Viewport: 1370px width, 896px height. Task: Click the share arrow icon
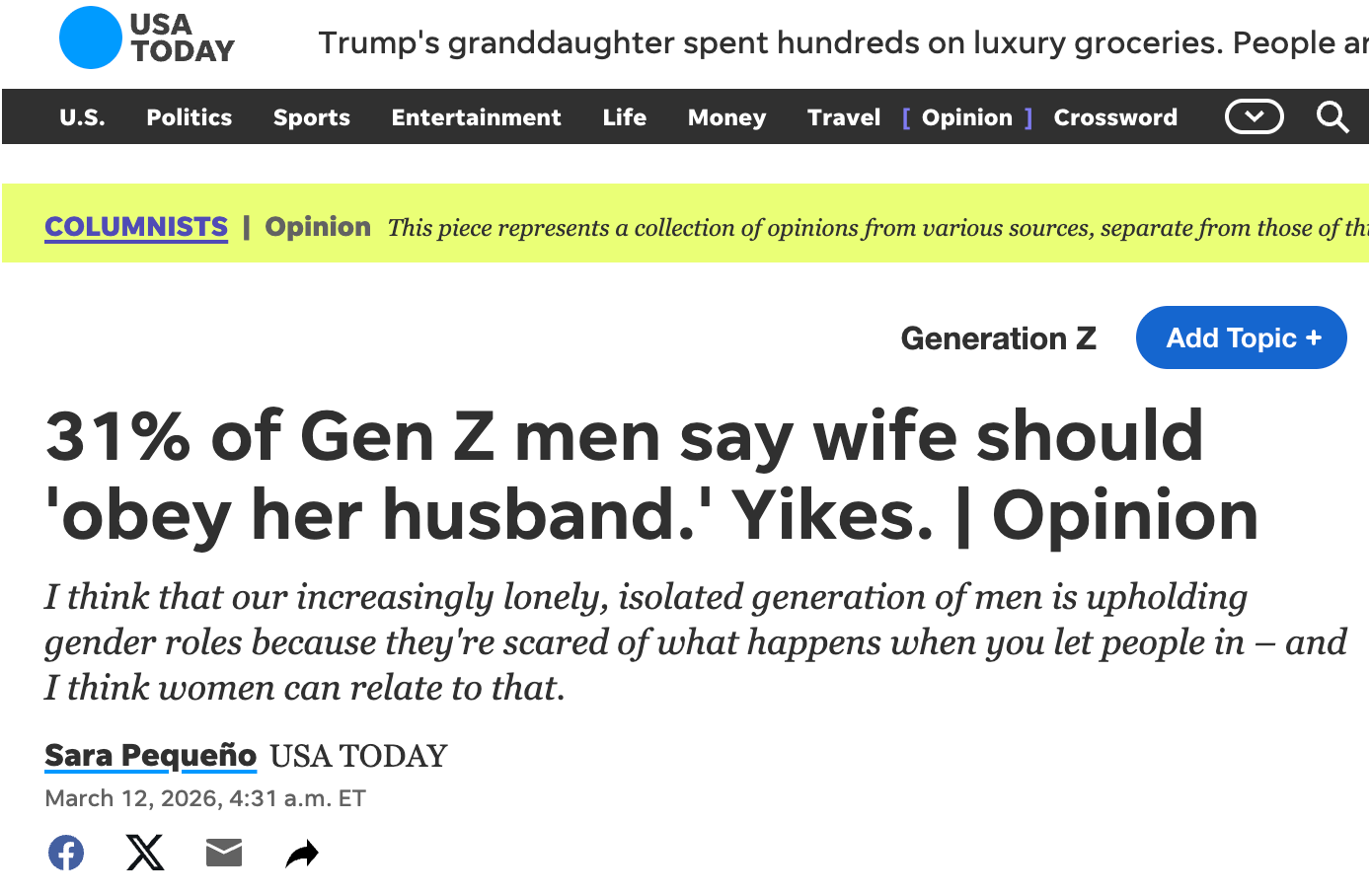(302, 854)
